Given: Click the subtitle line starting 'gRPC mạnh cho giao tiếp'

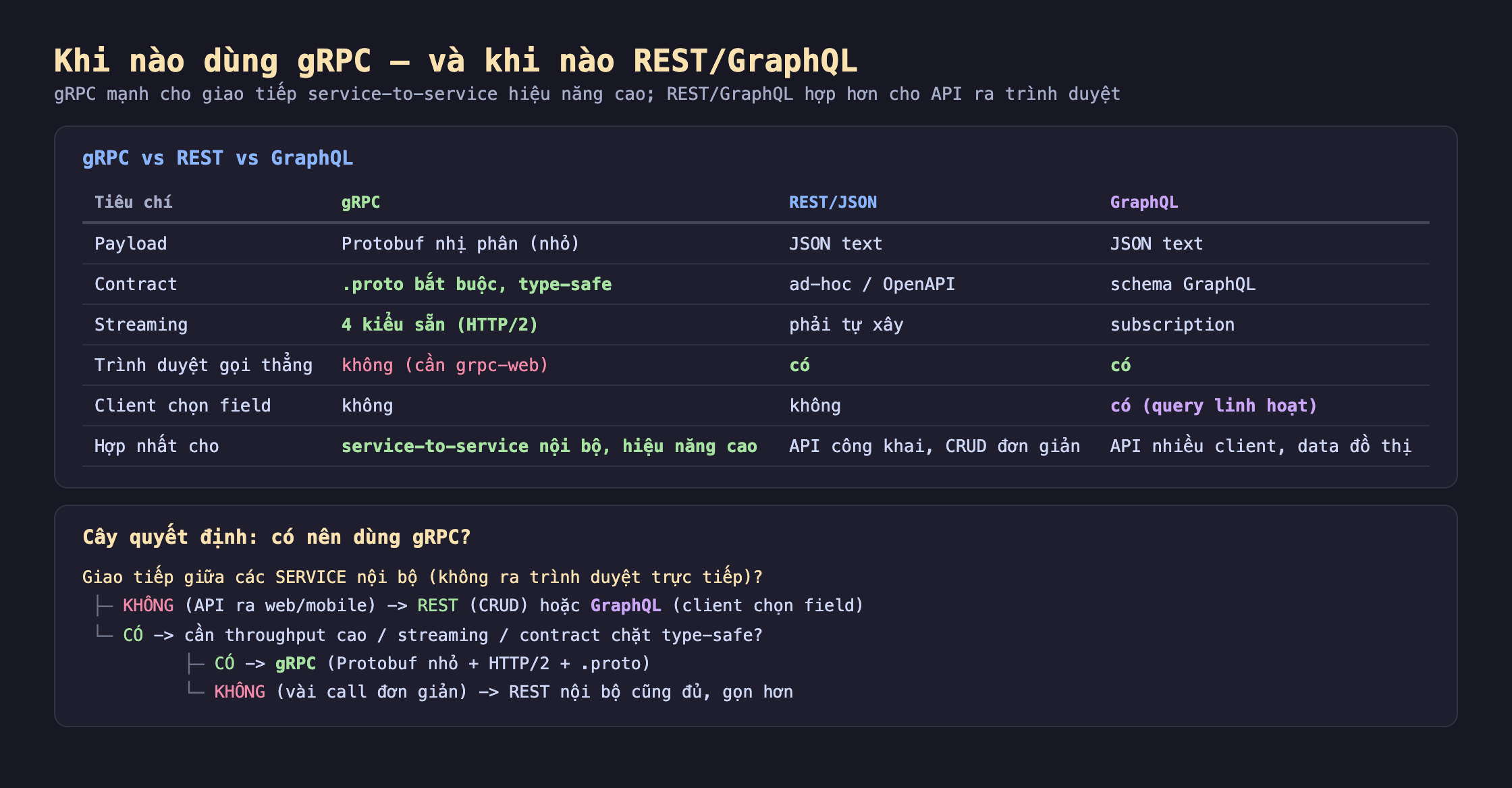Looking at the screenshot, I should [587, 94].
